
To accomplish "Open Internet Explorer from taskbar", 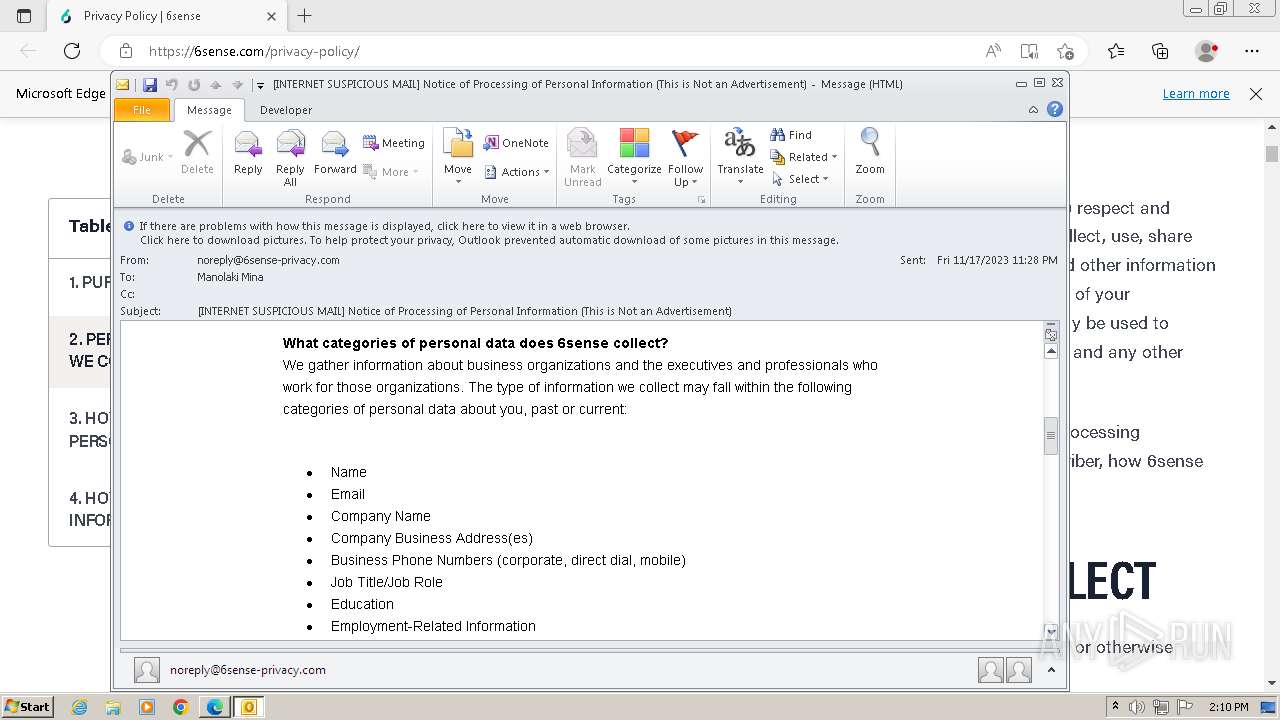I will (80, 707).
